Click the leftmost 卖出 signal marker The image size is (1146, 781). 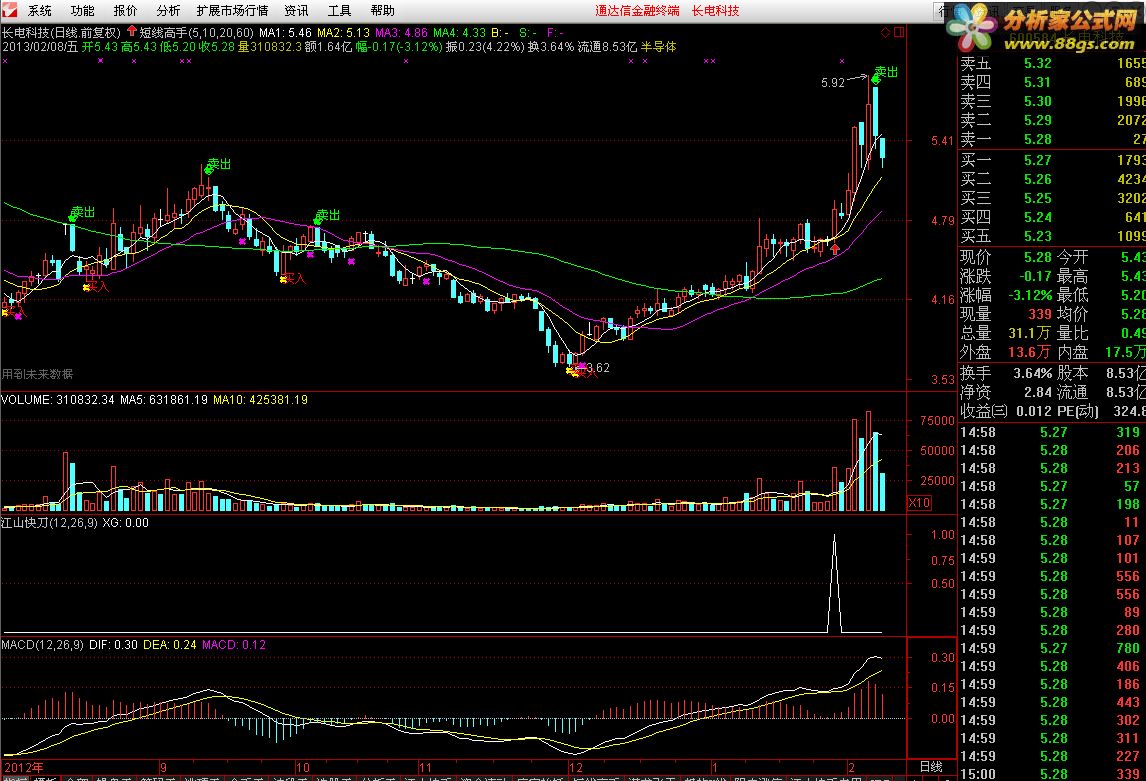click(82, 213)
